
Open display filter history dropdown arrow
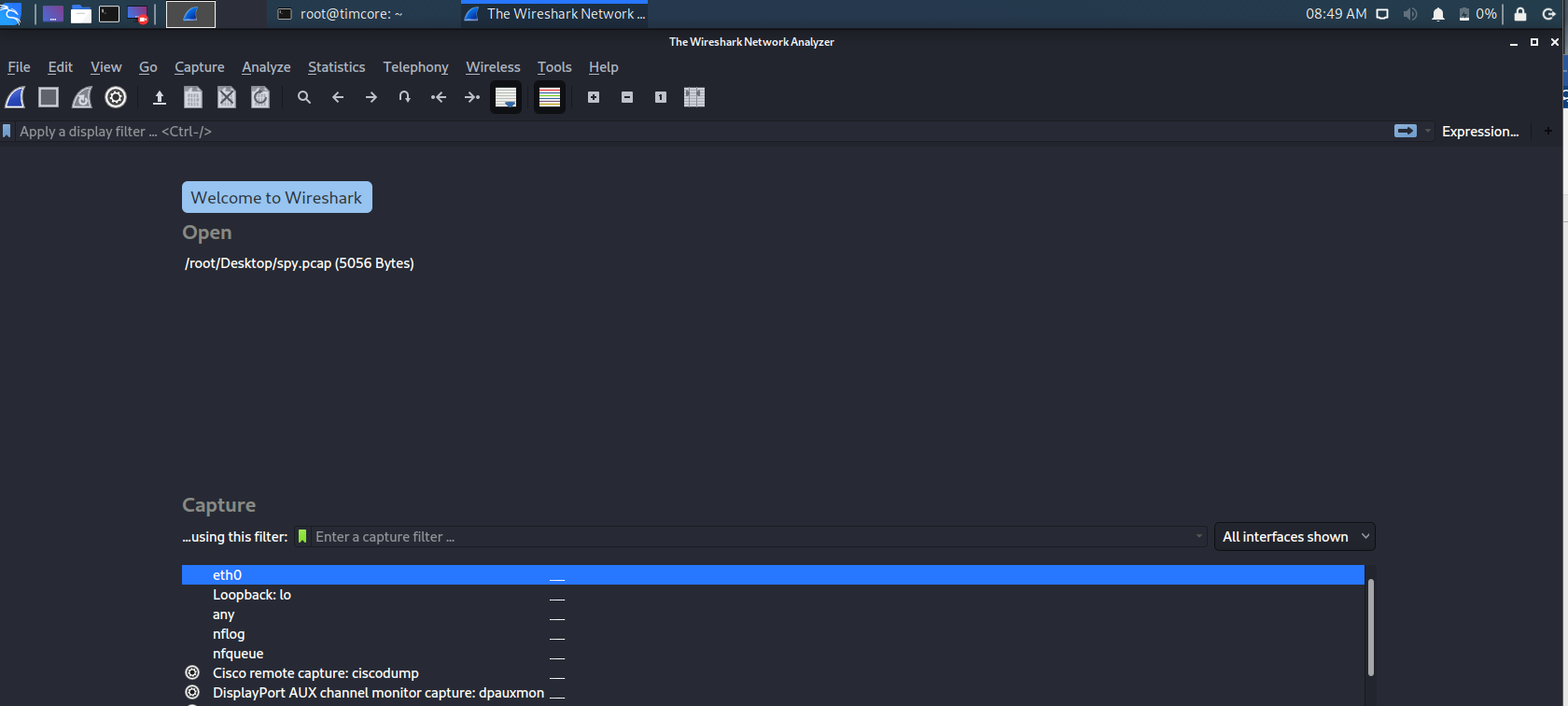pos(1428,132)
